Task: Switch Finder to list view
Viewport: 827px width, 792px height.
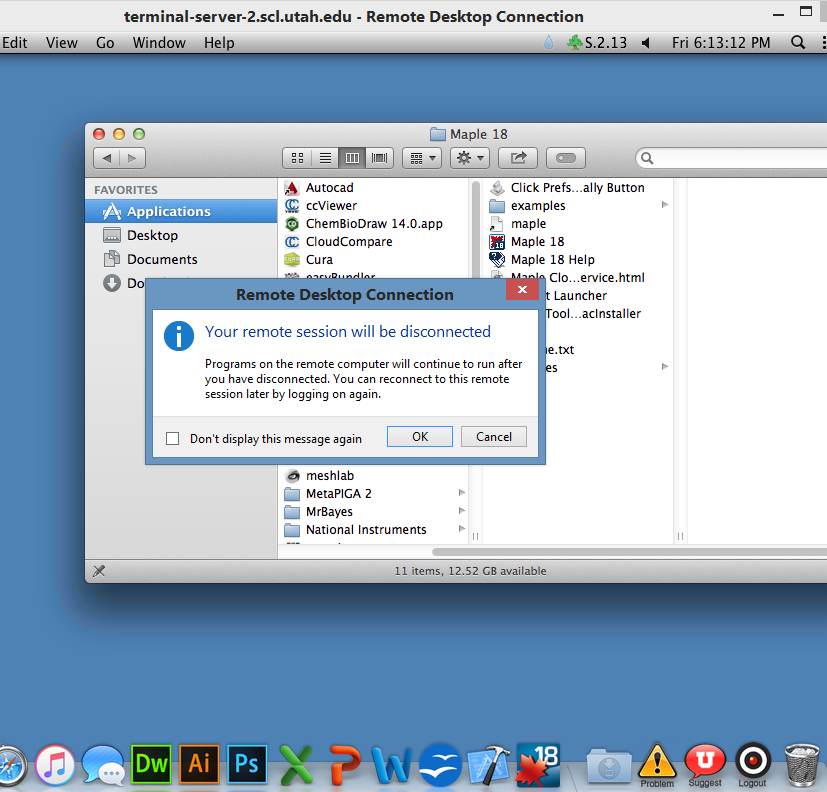Action: [324, 158]
